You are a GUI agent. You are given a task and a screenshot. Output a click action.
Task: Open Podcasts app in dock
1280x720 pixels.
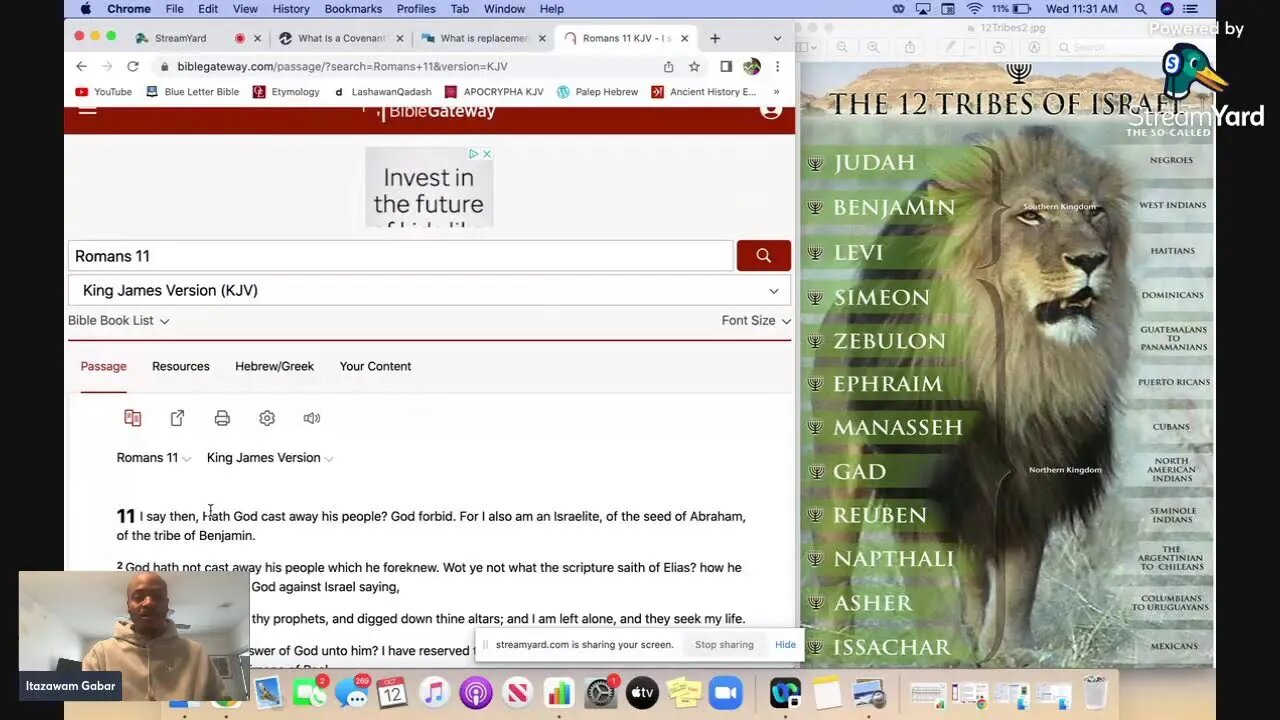pos(476,692)
